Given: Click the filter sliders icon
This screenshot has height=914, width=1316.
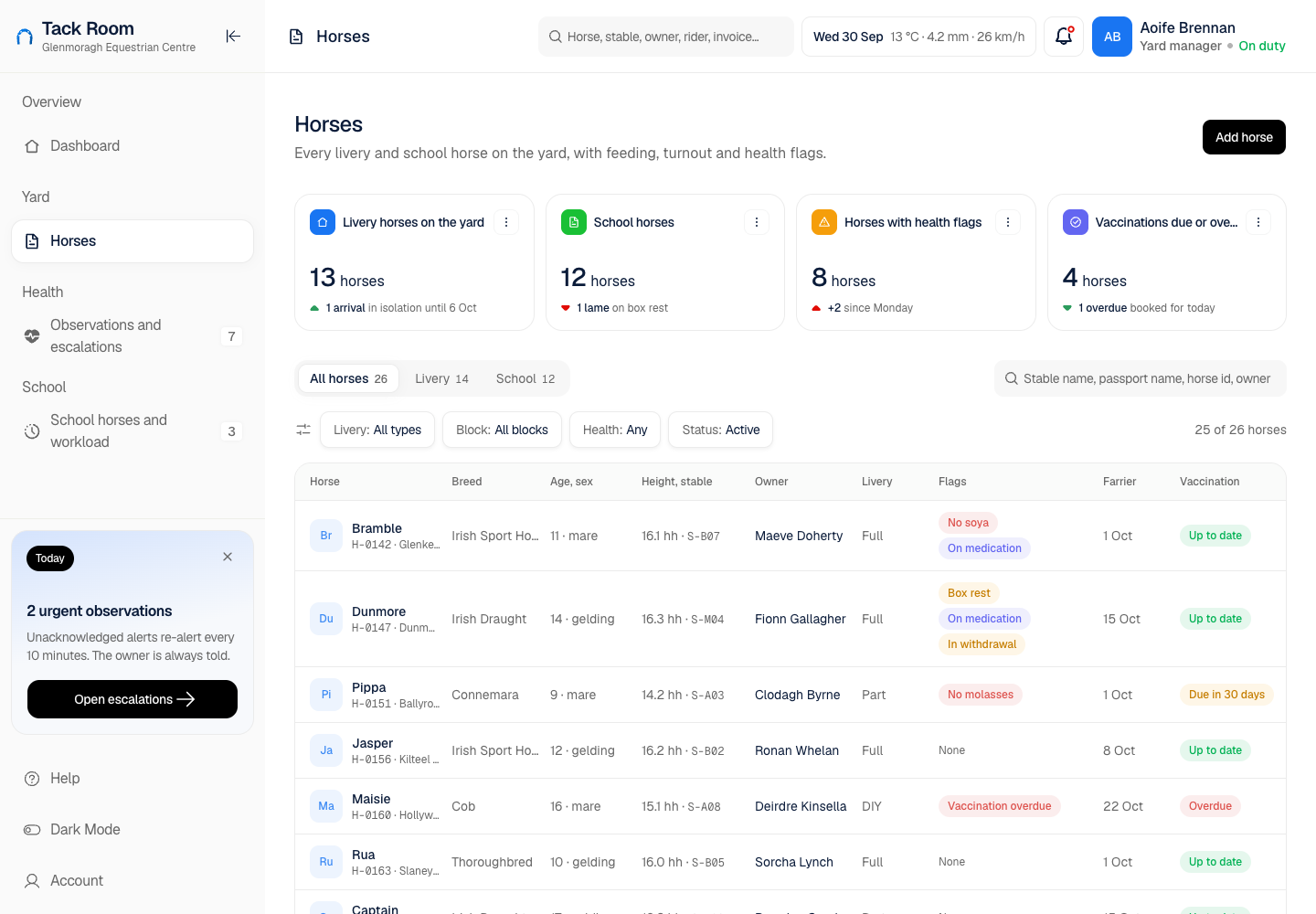Looking at the screenshot, I should pyautogui.click(x=303, y=430).
